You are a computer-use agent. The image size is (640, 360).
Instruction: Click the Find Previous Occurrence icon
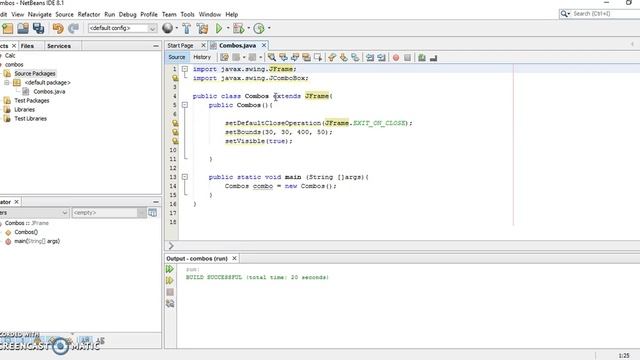click(x=283, y=58)
